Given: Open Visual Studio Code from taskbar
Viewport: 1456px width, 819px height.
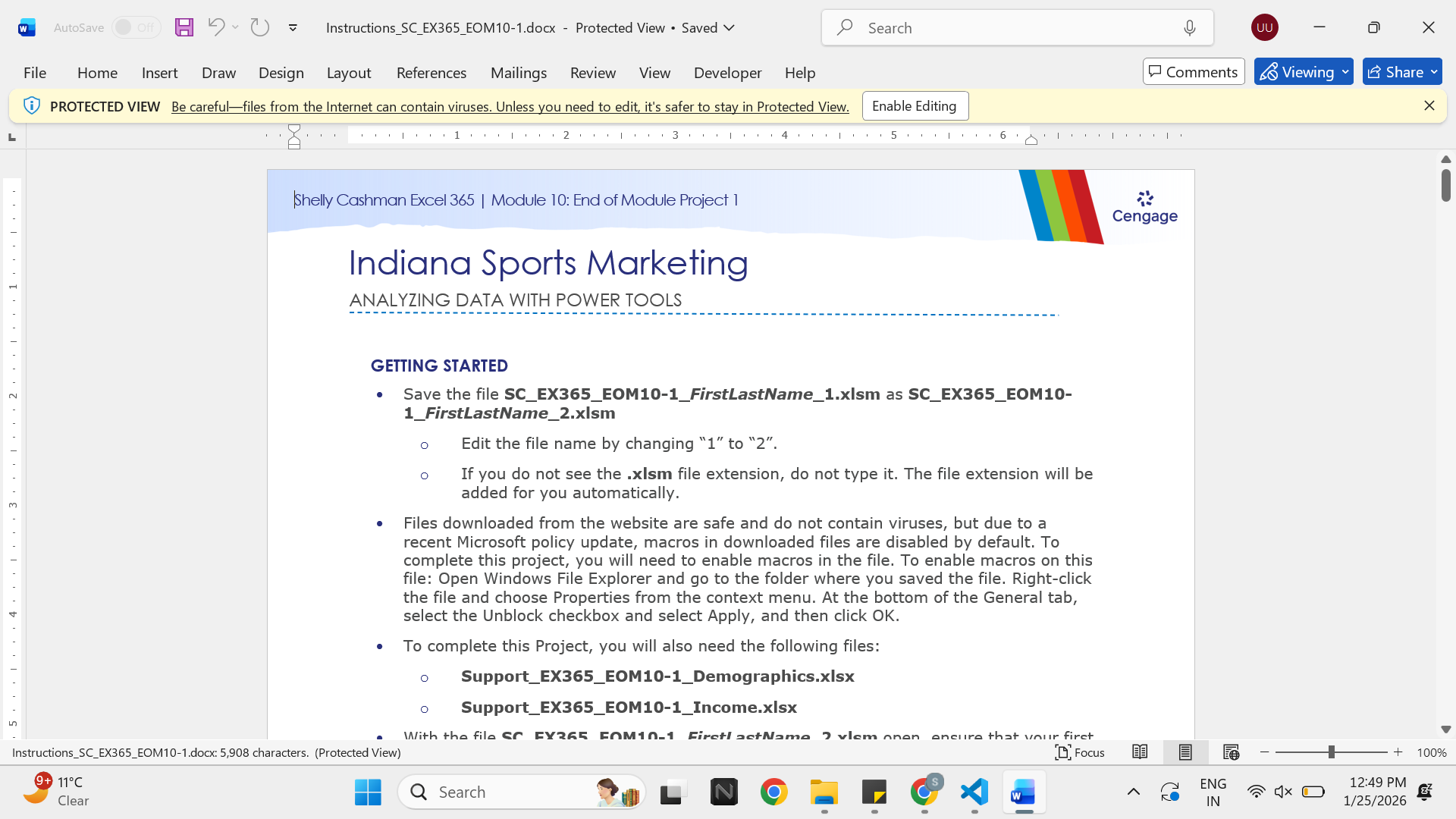Looking at the screenshot, I should 974,792.
